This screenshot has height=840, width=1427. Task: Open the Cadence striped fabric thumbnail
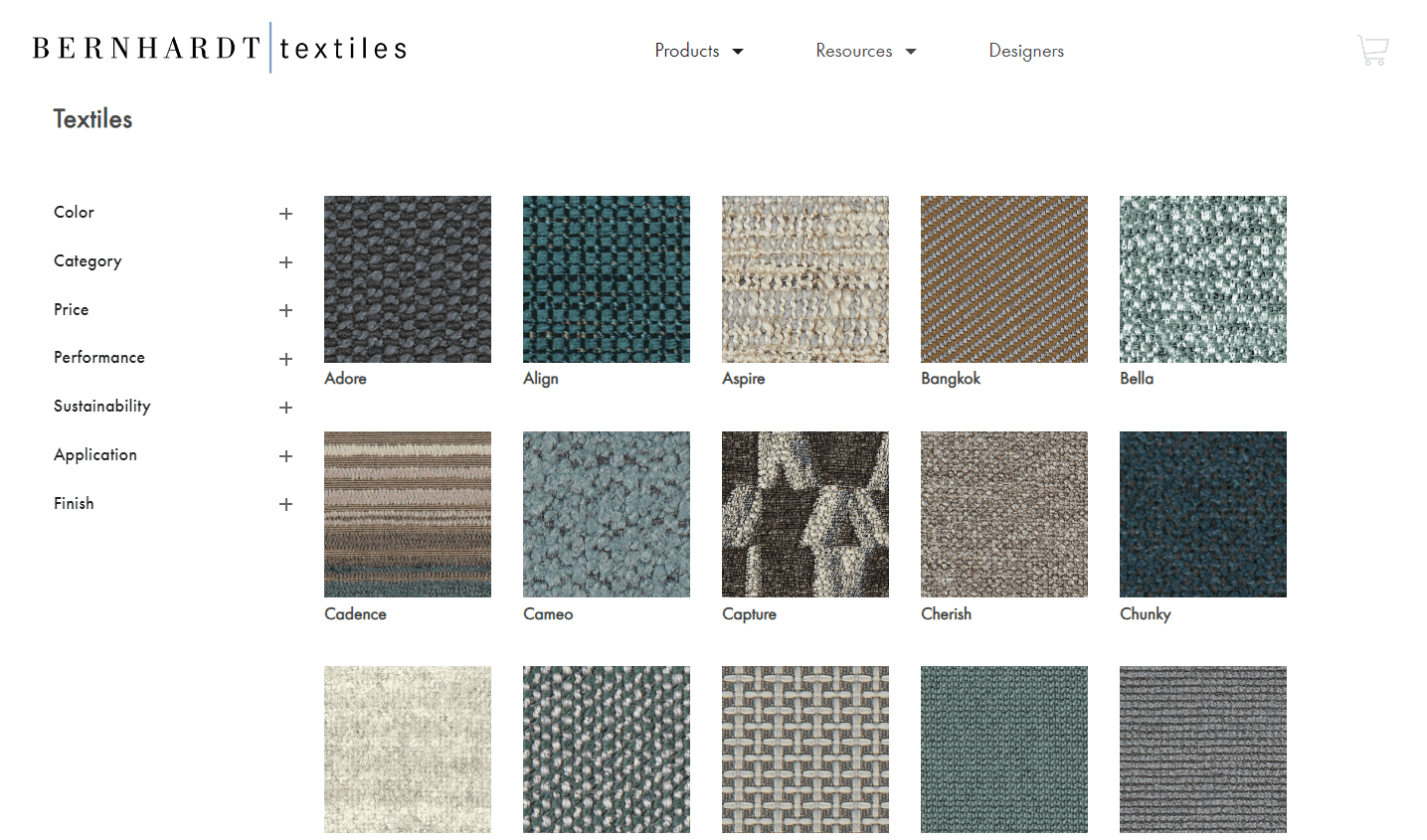tap(408, 514)
